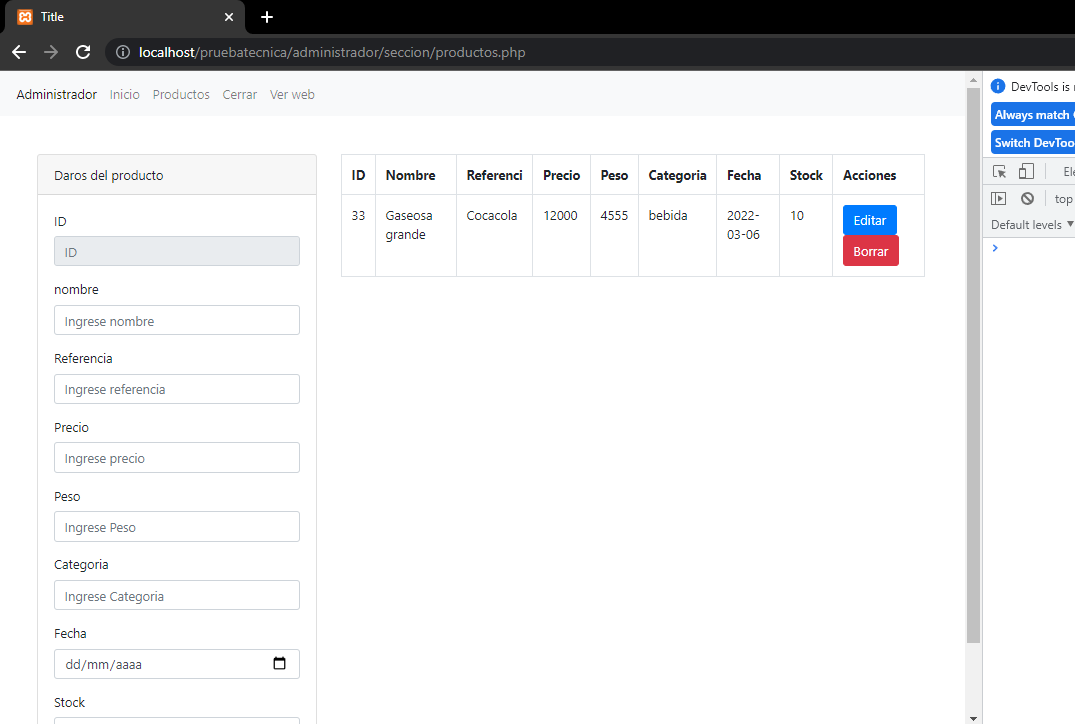Open site information via the address bar info icon
Screen dimensions: 1075x724
[x=121, y=52]
